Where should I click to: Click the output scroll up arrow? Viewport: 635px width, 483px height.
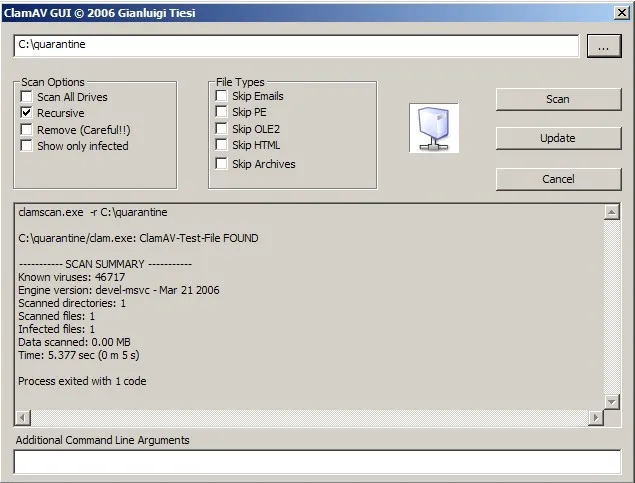point(612,212)
